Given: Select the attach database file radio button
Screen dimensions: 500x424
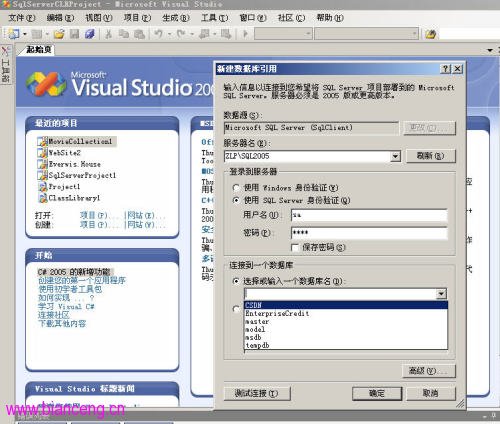Looking at the screenshot, I should click(236, 309).
